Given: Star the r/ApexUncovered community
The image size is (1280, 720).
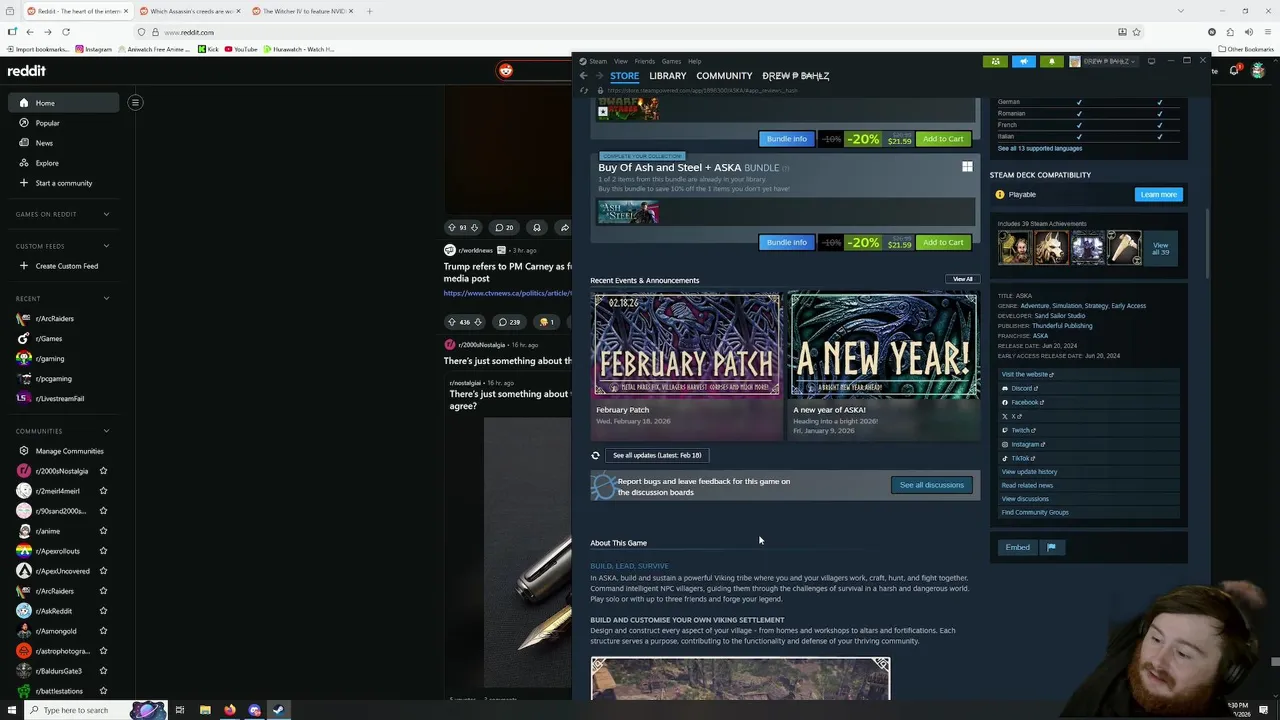Looking at the screenshot, I should [103, 571].
